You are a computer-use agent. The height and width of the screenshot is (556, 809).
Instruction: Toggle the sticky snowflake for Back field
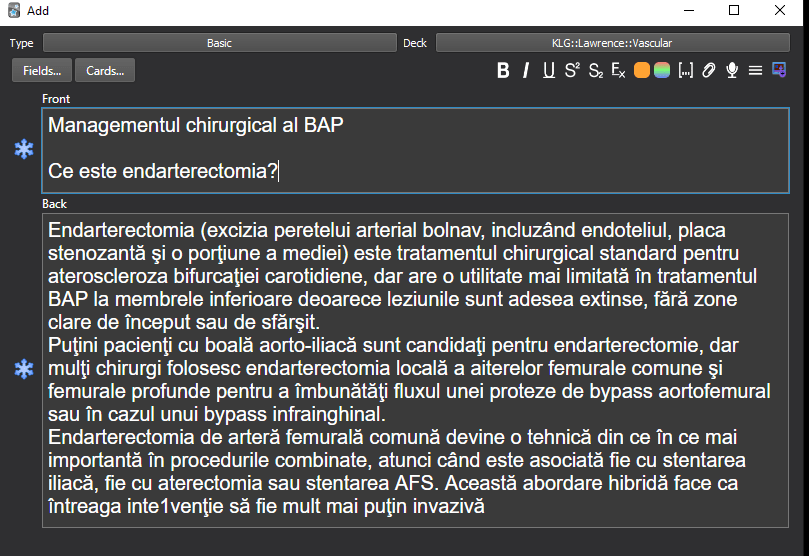click(24, 370)
